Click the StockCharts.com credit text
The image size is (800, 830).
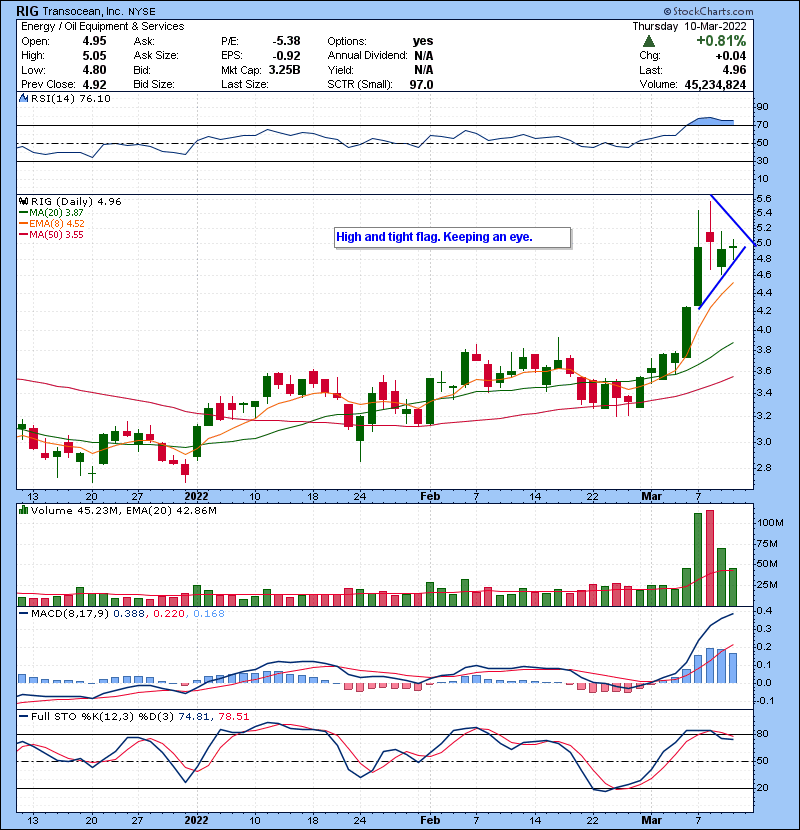(x=708, y=11)
